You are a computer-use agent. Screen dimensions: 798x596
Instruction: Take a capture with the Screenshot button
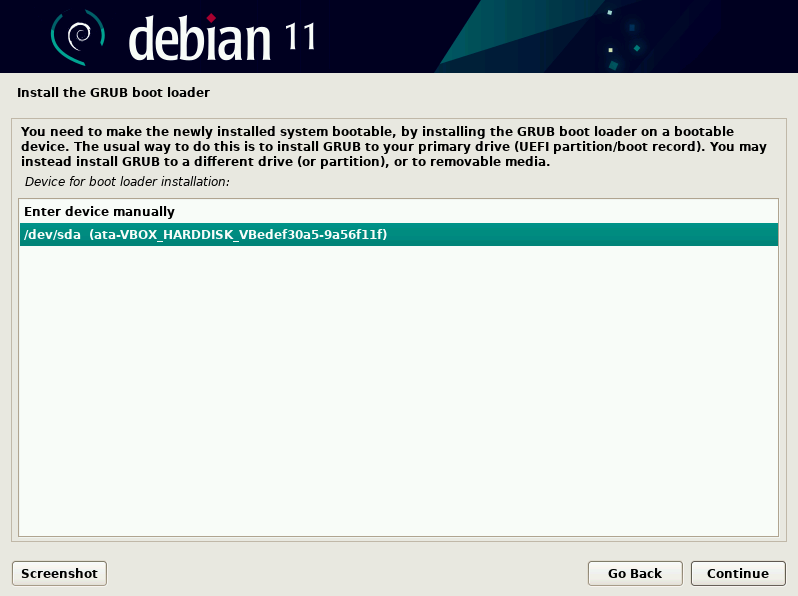coord(59,573)
